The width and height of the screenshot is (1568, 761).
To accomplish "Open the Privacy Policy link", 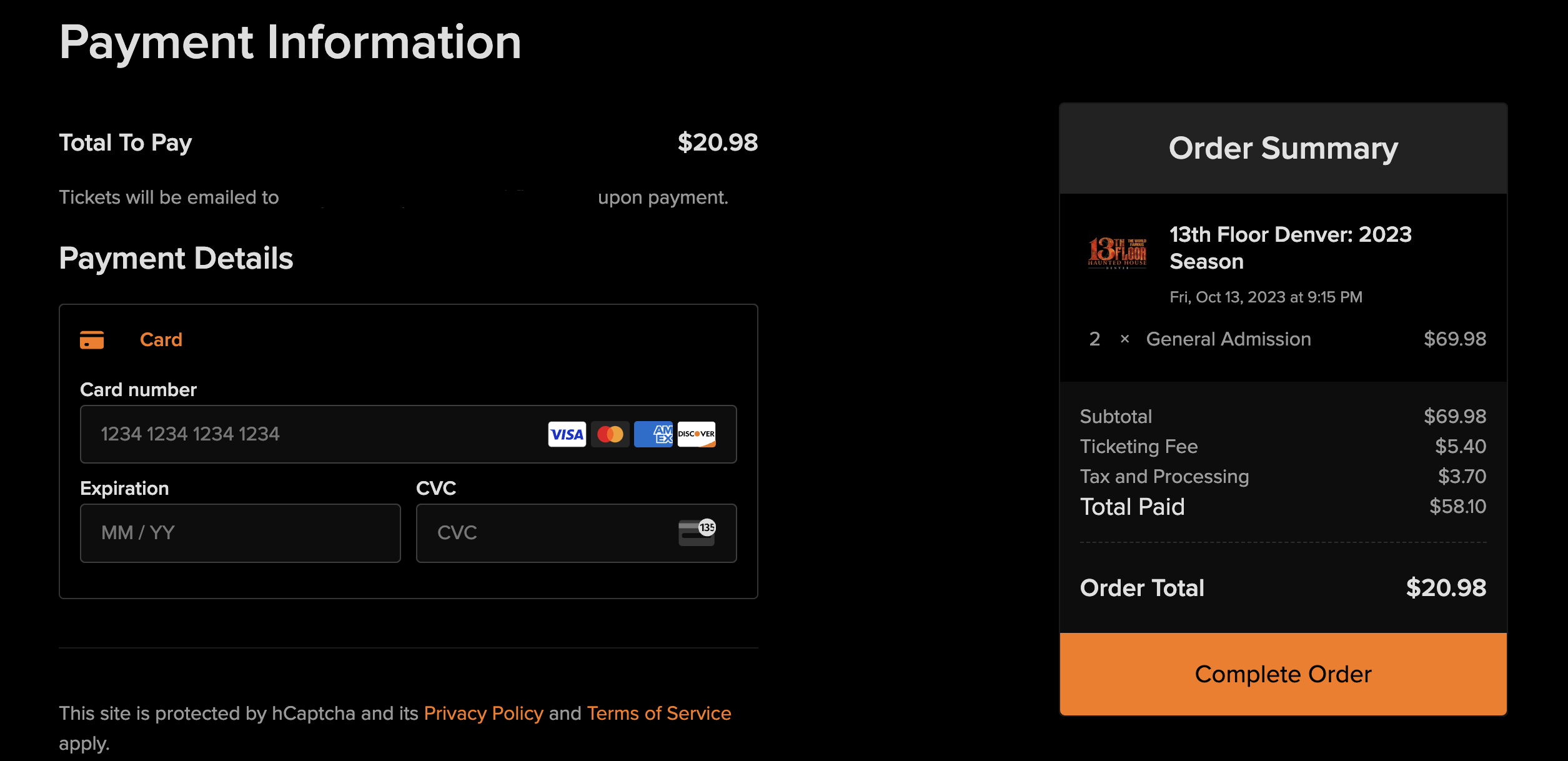I will pos(484,713).
